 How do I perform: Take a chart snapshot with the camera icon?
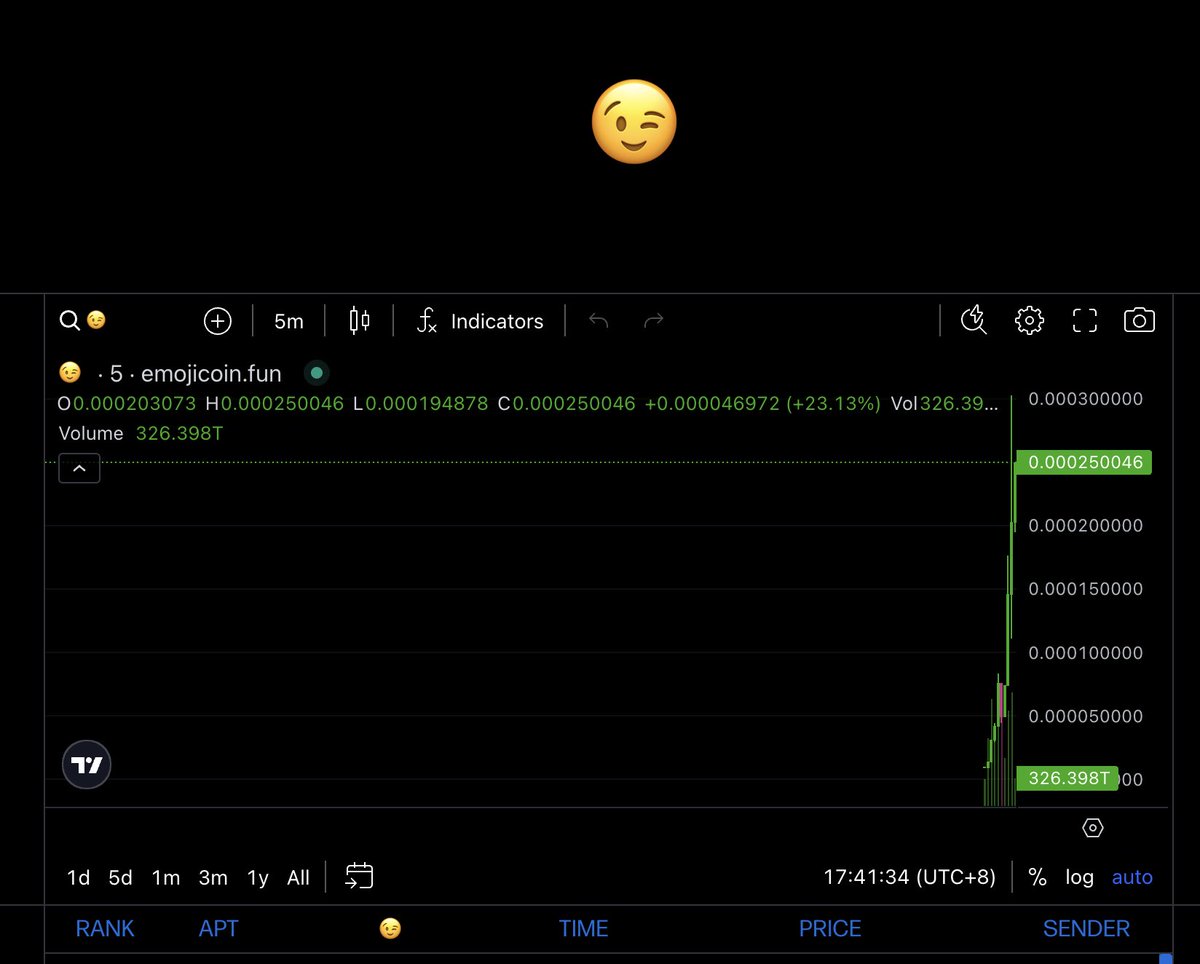point(1139,320)
